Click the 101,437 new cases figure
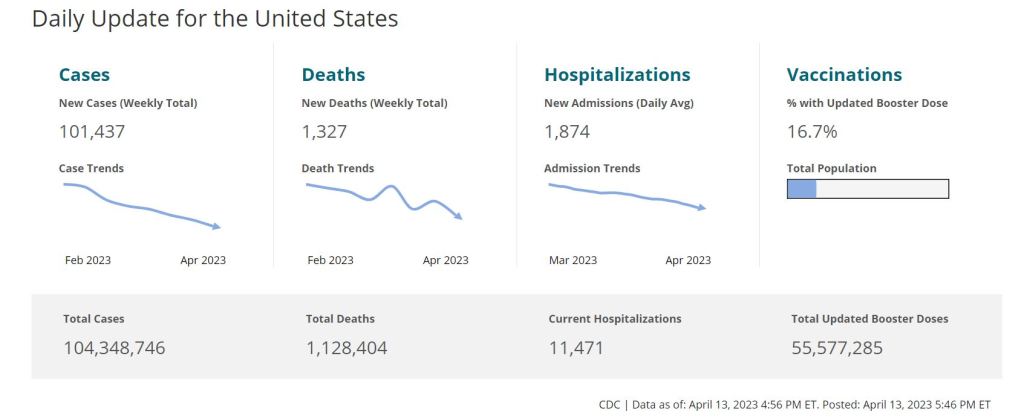The height and width of the screenshot is (420, 1024). point(92,131)
